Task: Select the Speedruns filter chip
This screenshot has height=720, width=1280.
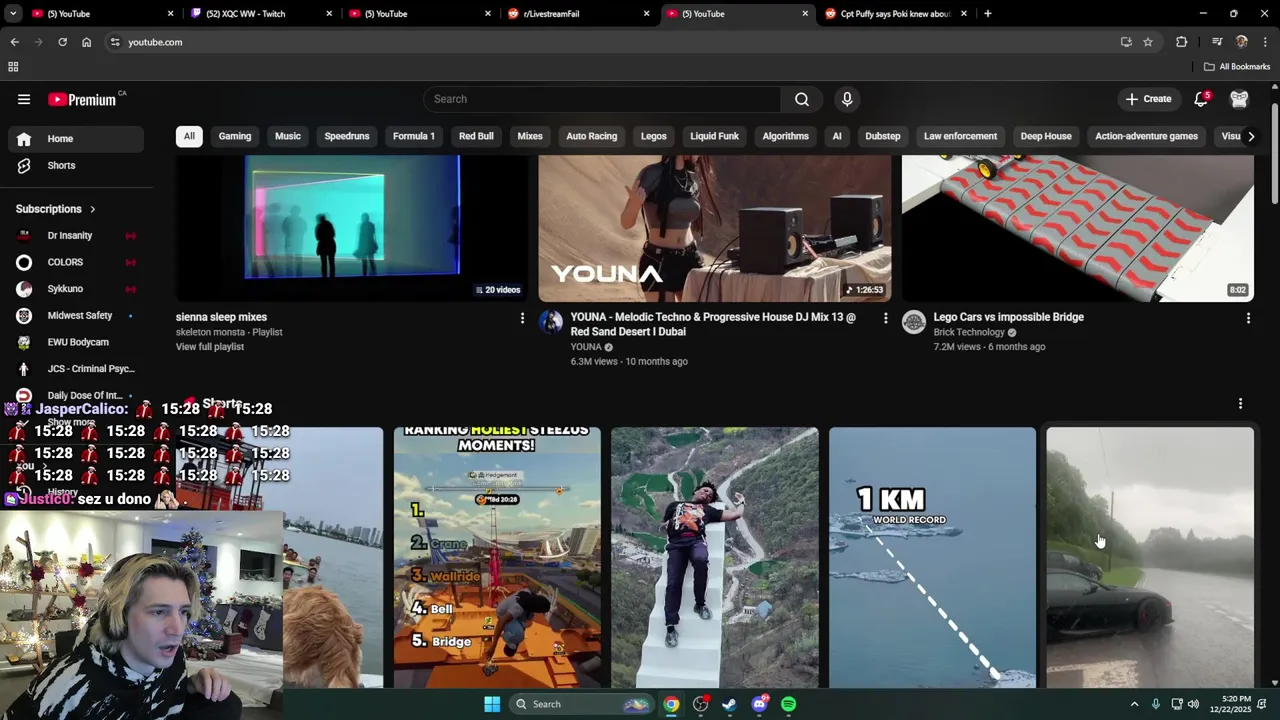Action: pos(347,136)
